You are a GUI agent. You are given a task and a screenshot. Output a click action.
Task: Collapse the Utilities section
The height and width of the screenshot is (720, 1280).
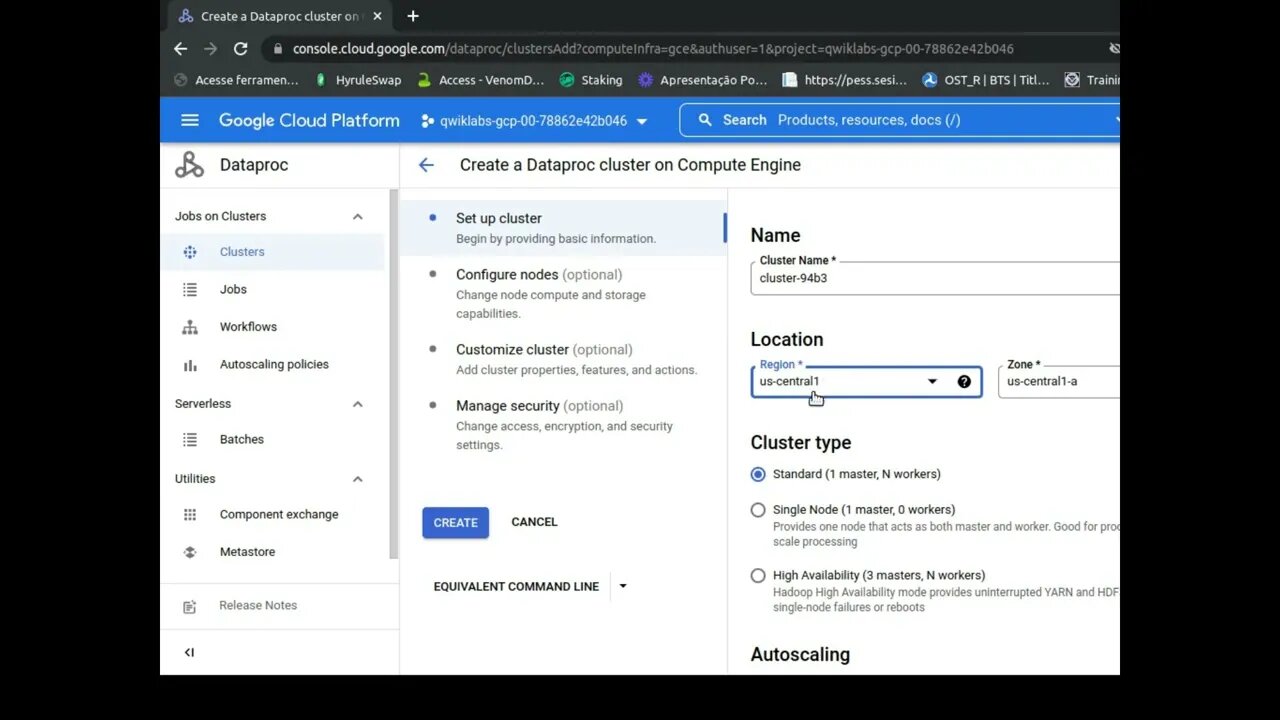pyautogui.click(x=357, y=479)
